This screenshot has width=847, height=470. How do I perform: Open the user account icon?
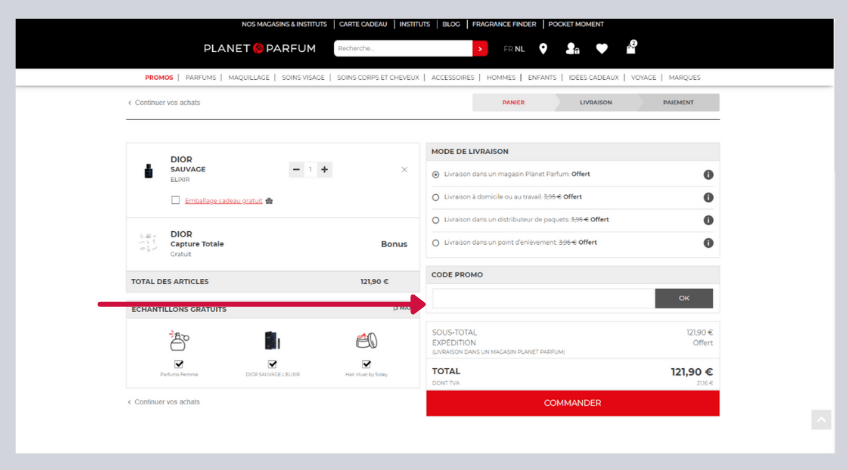coord(572,48)
